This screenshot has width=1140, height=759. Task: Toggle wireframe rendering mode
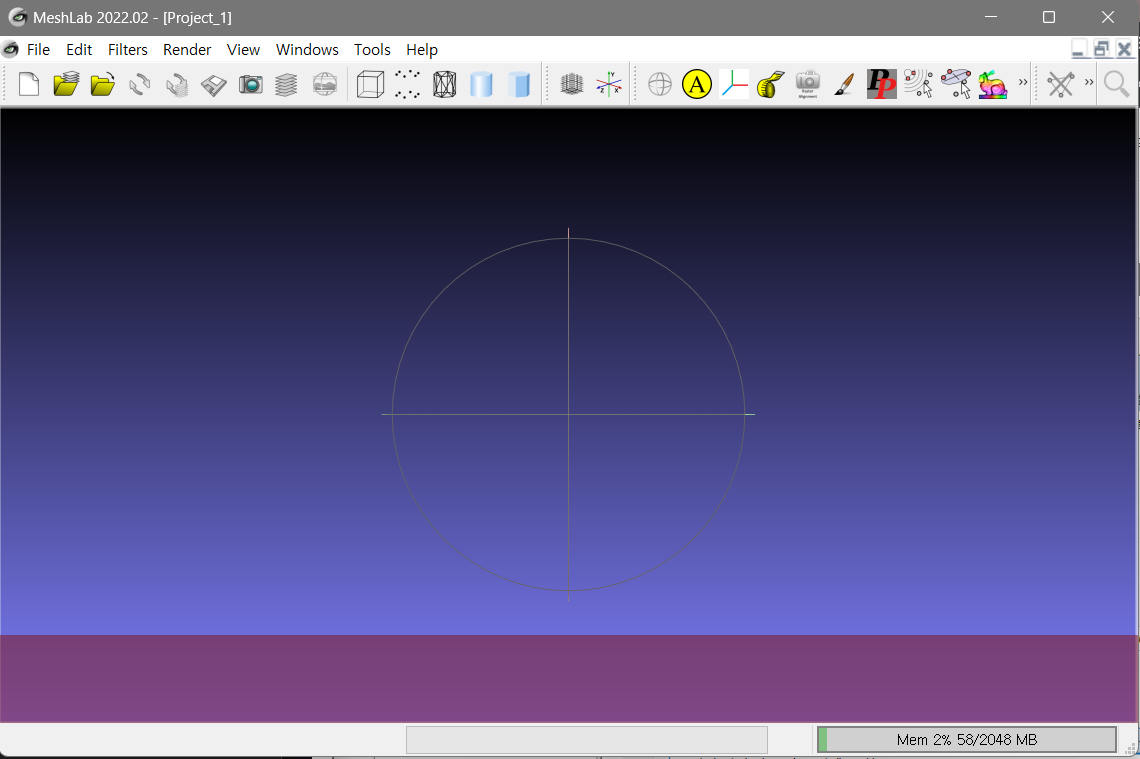pos(445,85)
